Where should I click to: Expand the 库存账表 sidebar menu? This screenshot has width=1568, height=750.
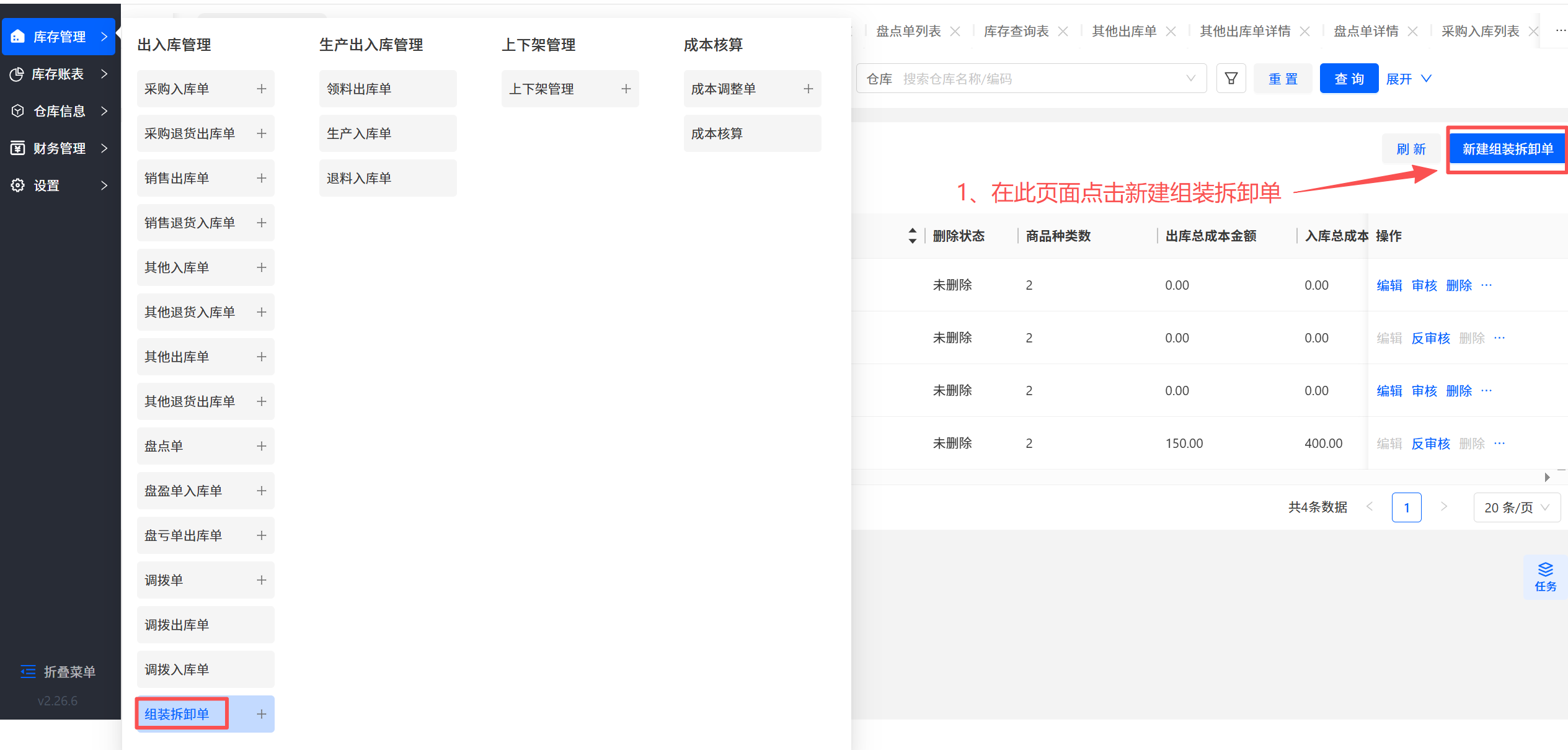point(59,74)
